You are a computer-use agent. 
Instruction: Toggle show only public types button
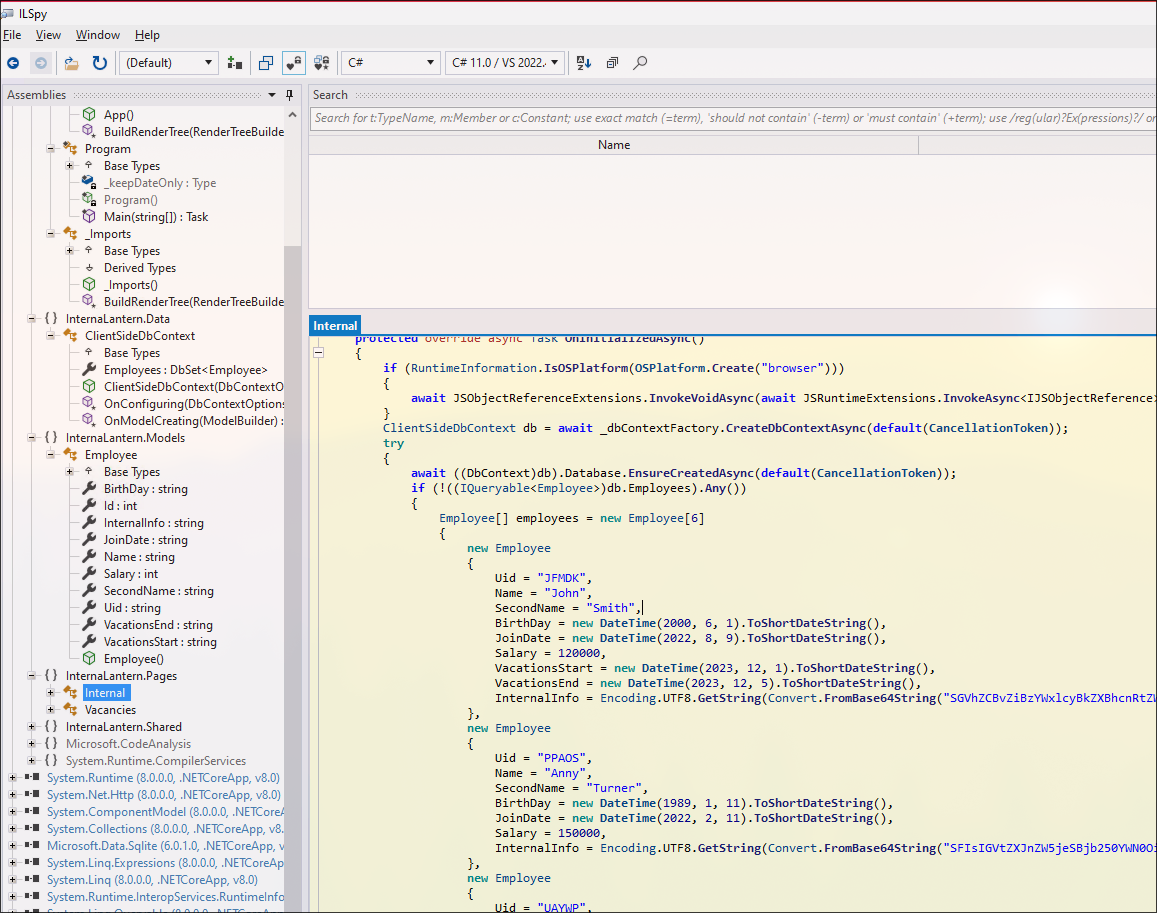pyautogui.click(x=266, y=63)
